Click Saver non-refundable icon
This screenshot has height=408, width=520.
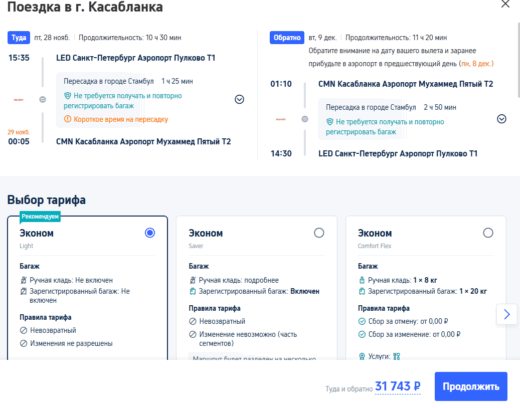(192, 321)
